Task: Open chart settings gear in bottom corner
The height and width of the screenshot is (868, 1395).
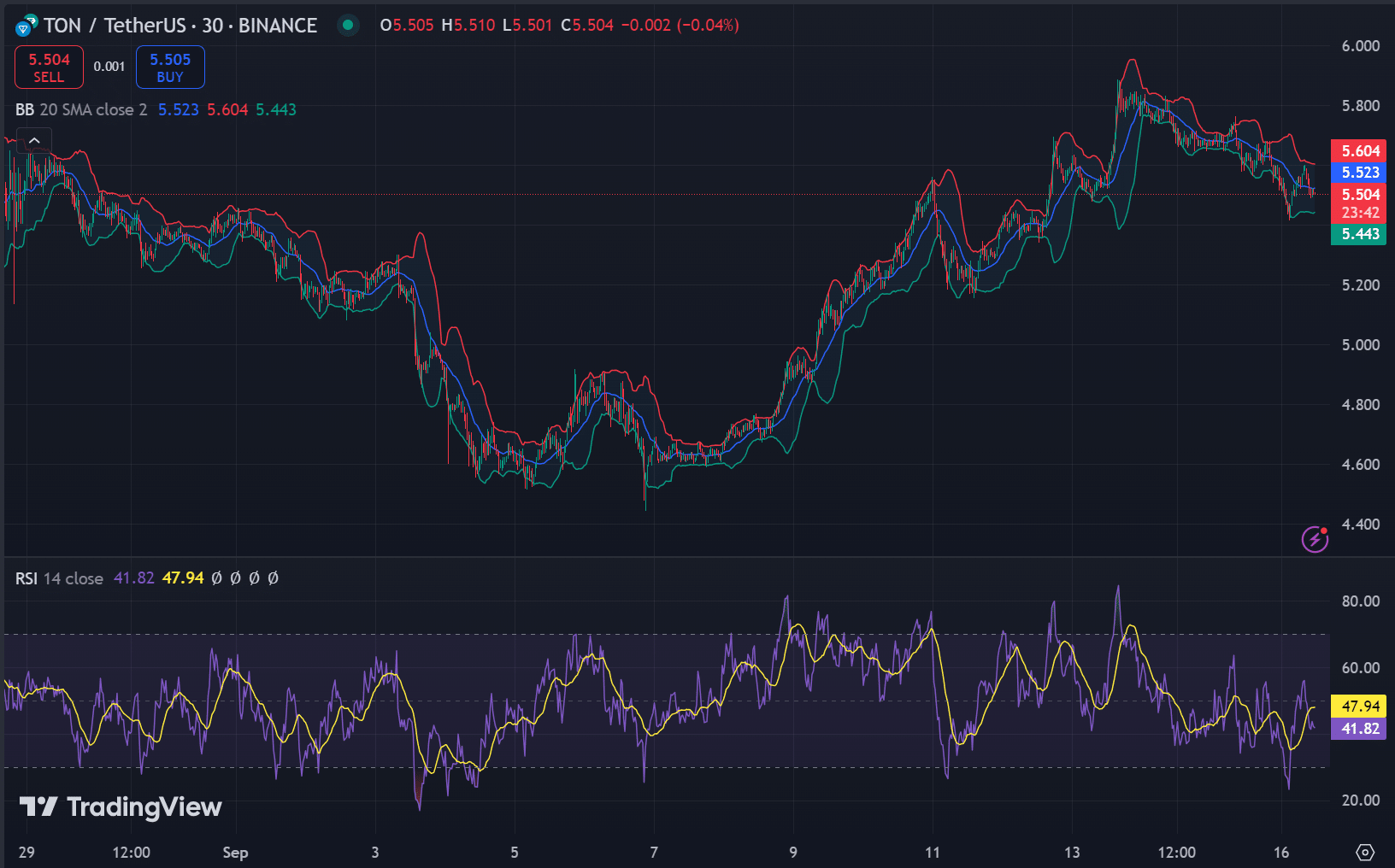Action: (1365, 852)
